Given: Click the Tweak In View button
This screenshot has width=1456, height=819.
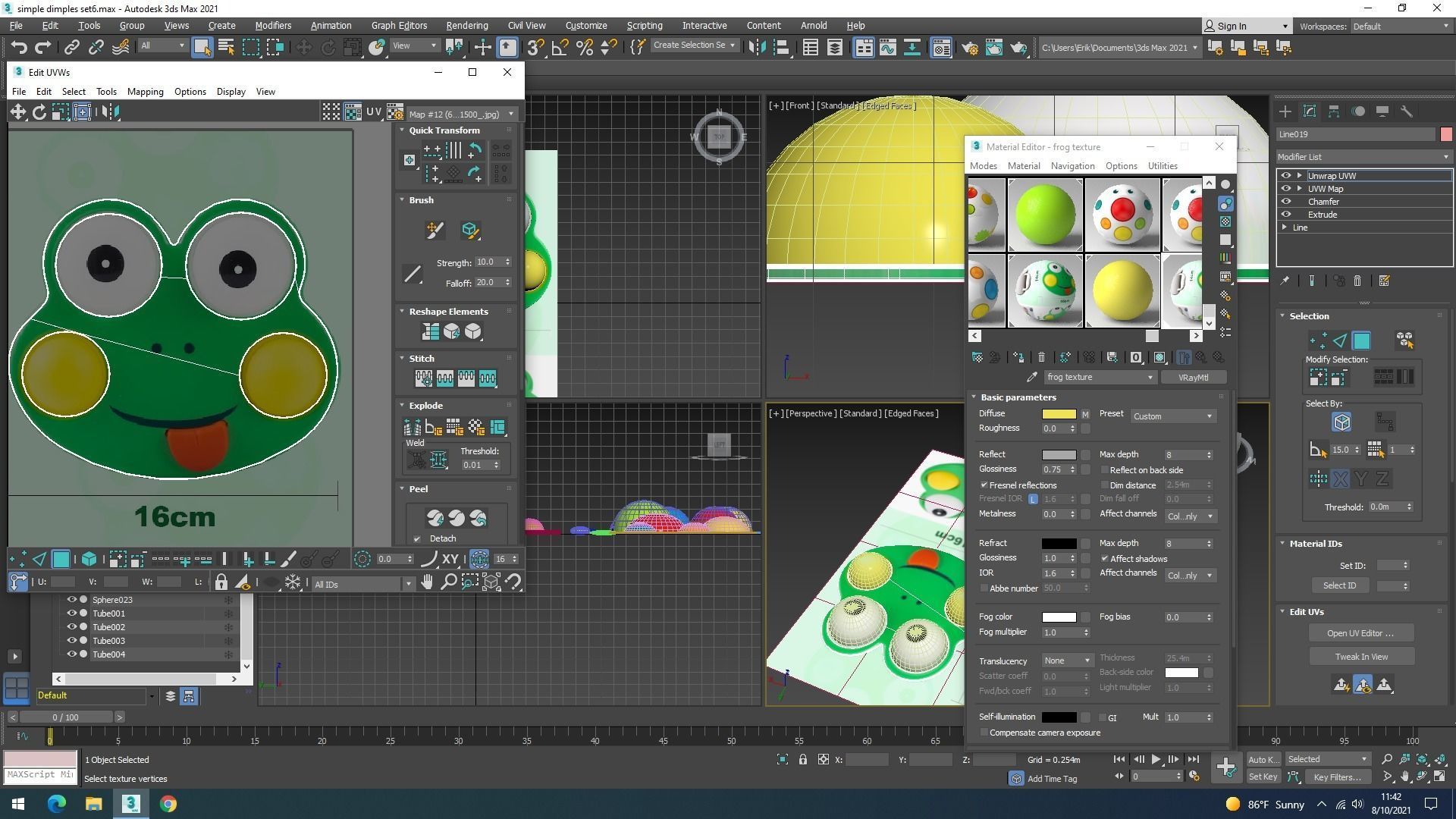Looking at the screenshot, I should (x=1360, y=657).
